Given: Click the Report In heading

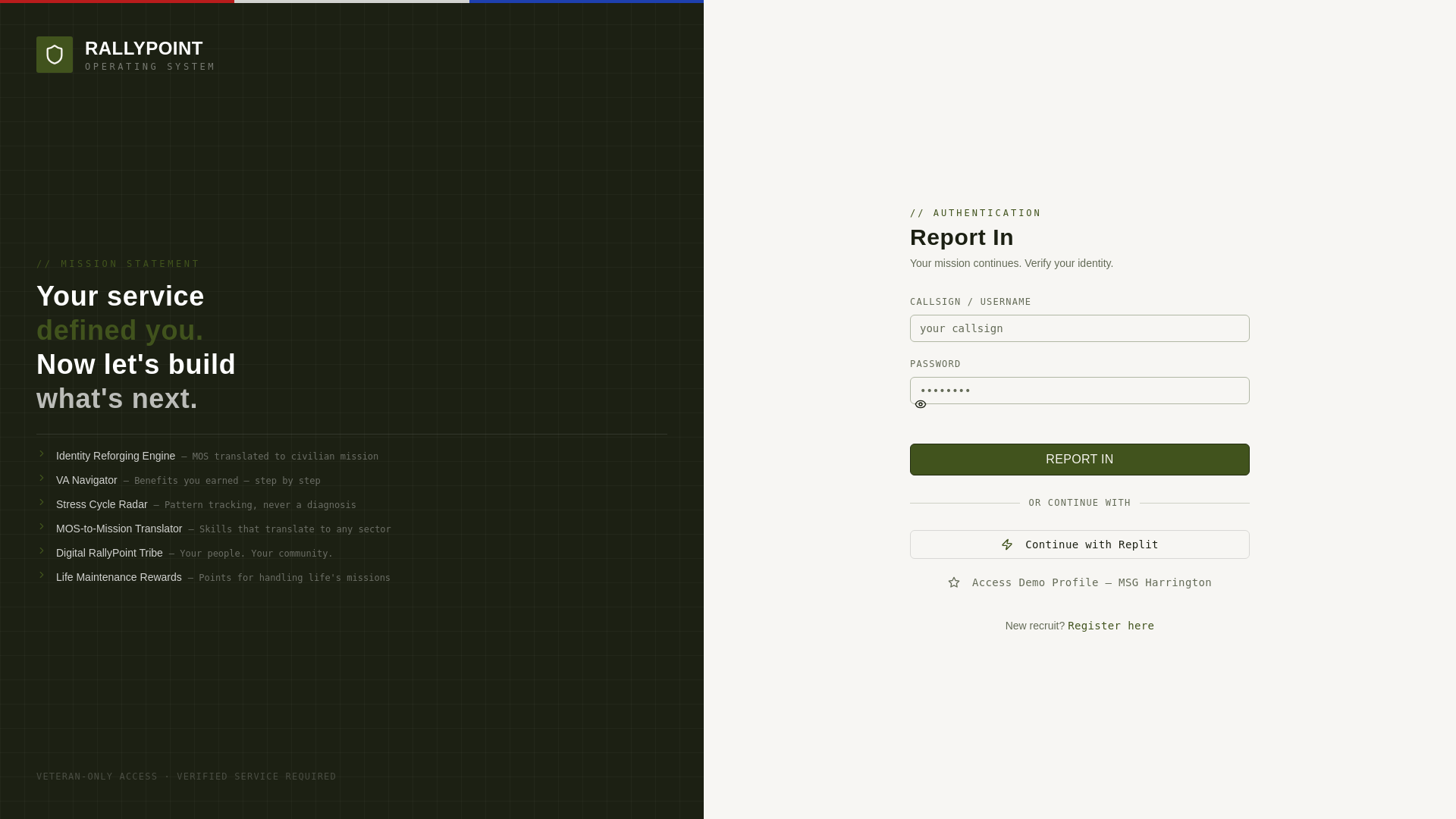Looking at the screenshot, I should pyautogui.click(x=962, y=237).
